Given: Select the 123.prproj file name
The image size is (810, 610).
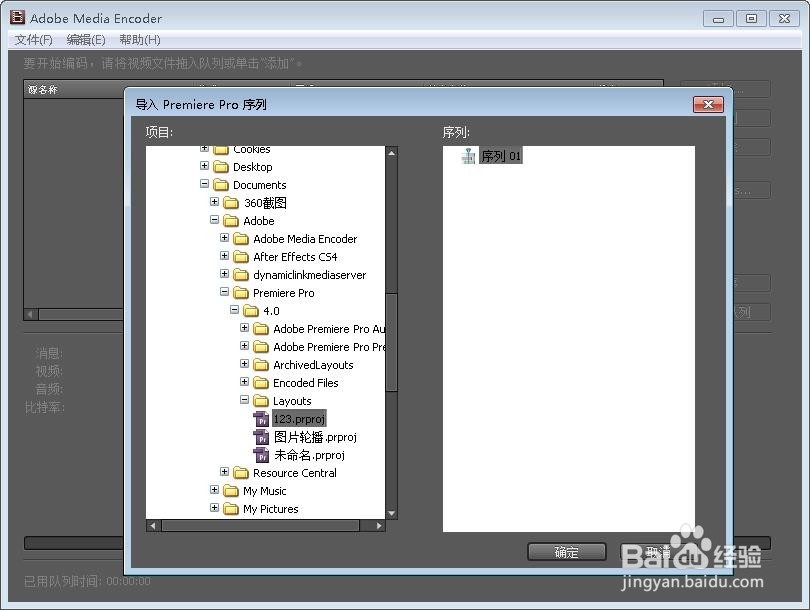Looking at the screenshot, I should tap(299, 419).
